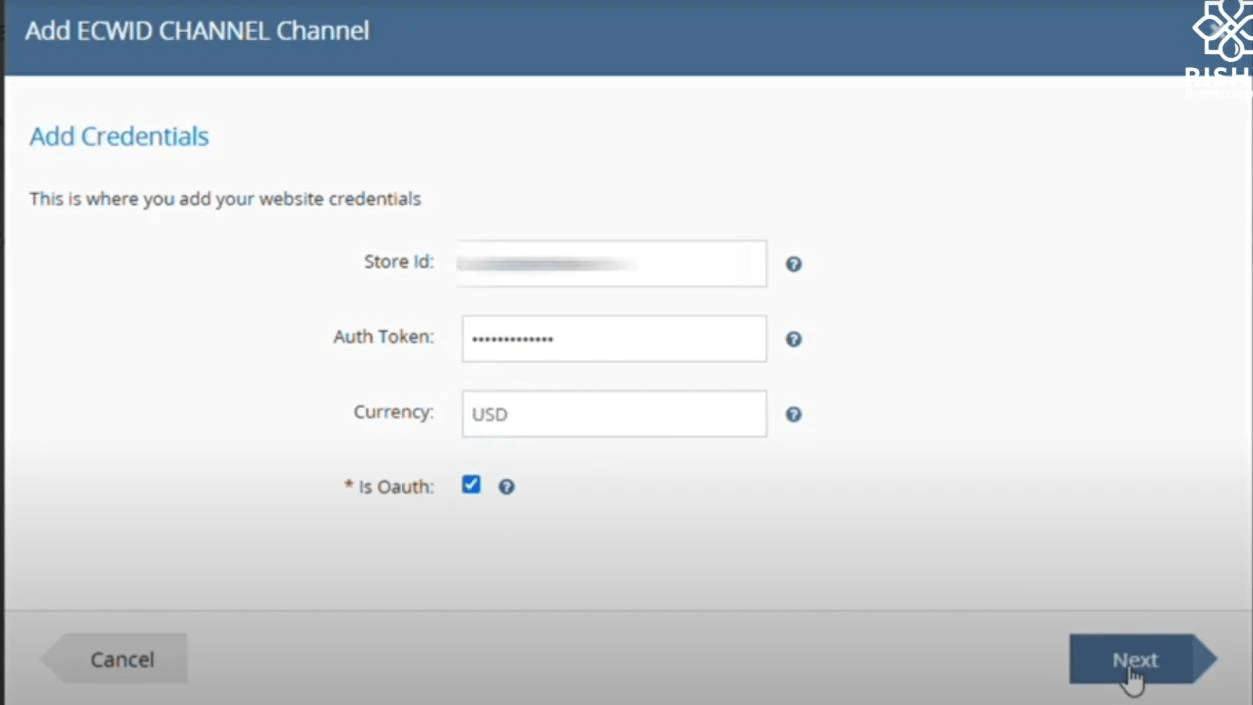This screenshot has height=705, width=1253.
Task: Uncheck the Is Oauth checkbox
Action: (471, 485)
